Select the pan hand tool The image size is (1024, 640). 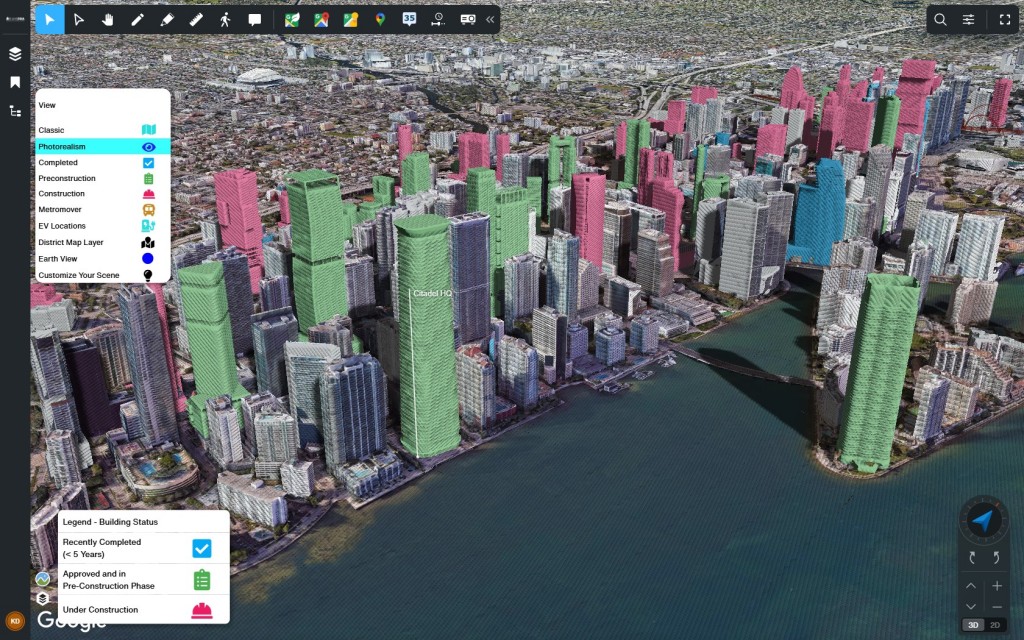click(107, 19)
